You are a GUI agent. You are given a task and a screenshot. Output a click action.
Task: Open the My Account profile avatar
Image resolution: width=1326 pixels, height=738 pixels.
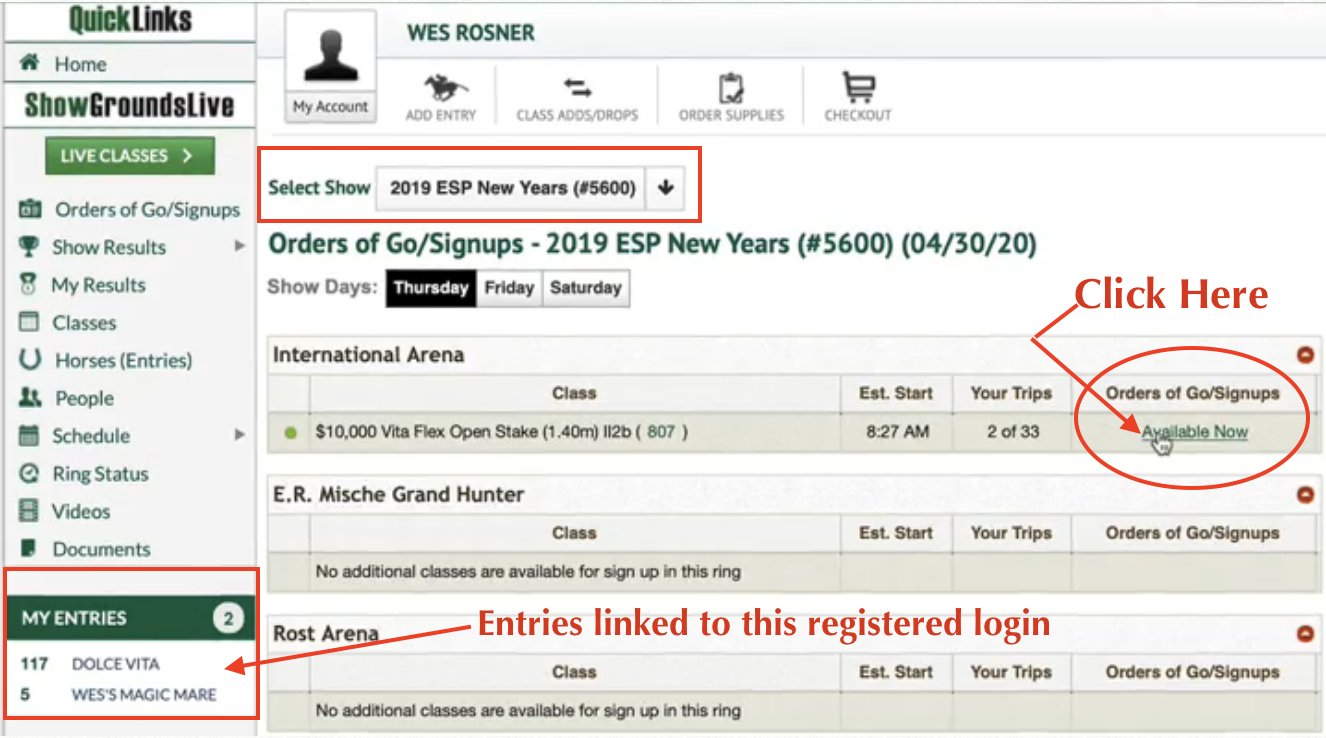click(x=331, y=54)
